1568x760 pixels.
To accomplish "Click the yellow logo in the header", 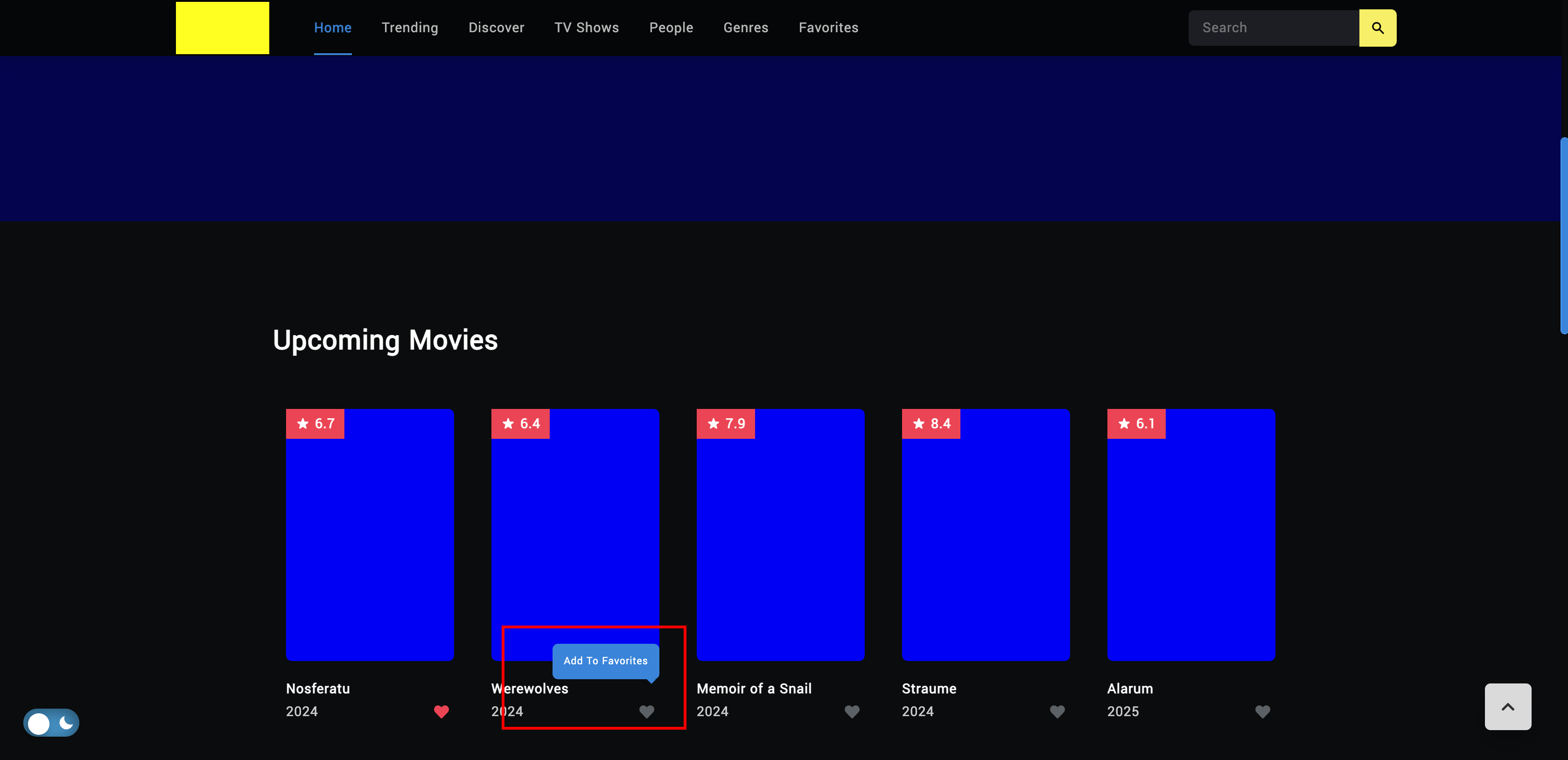I will 222,28.
